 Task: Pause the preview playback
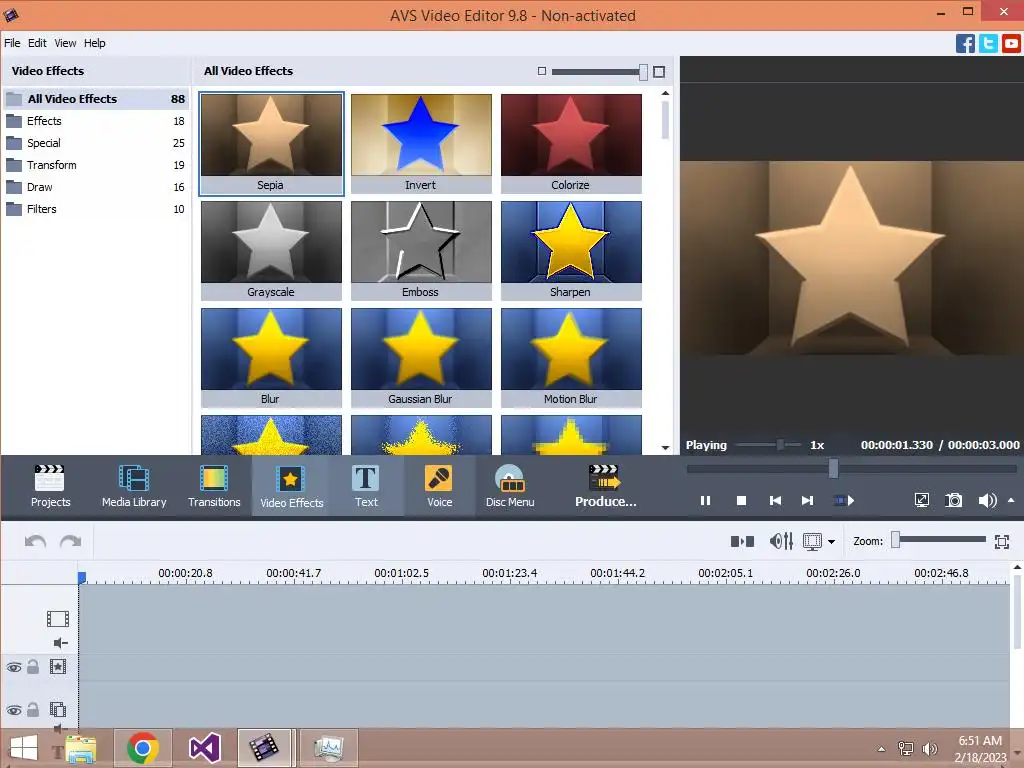pos(705,501)
